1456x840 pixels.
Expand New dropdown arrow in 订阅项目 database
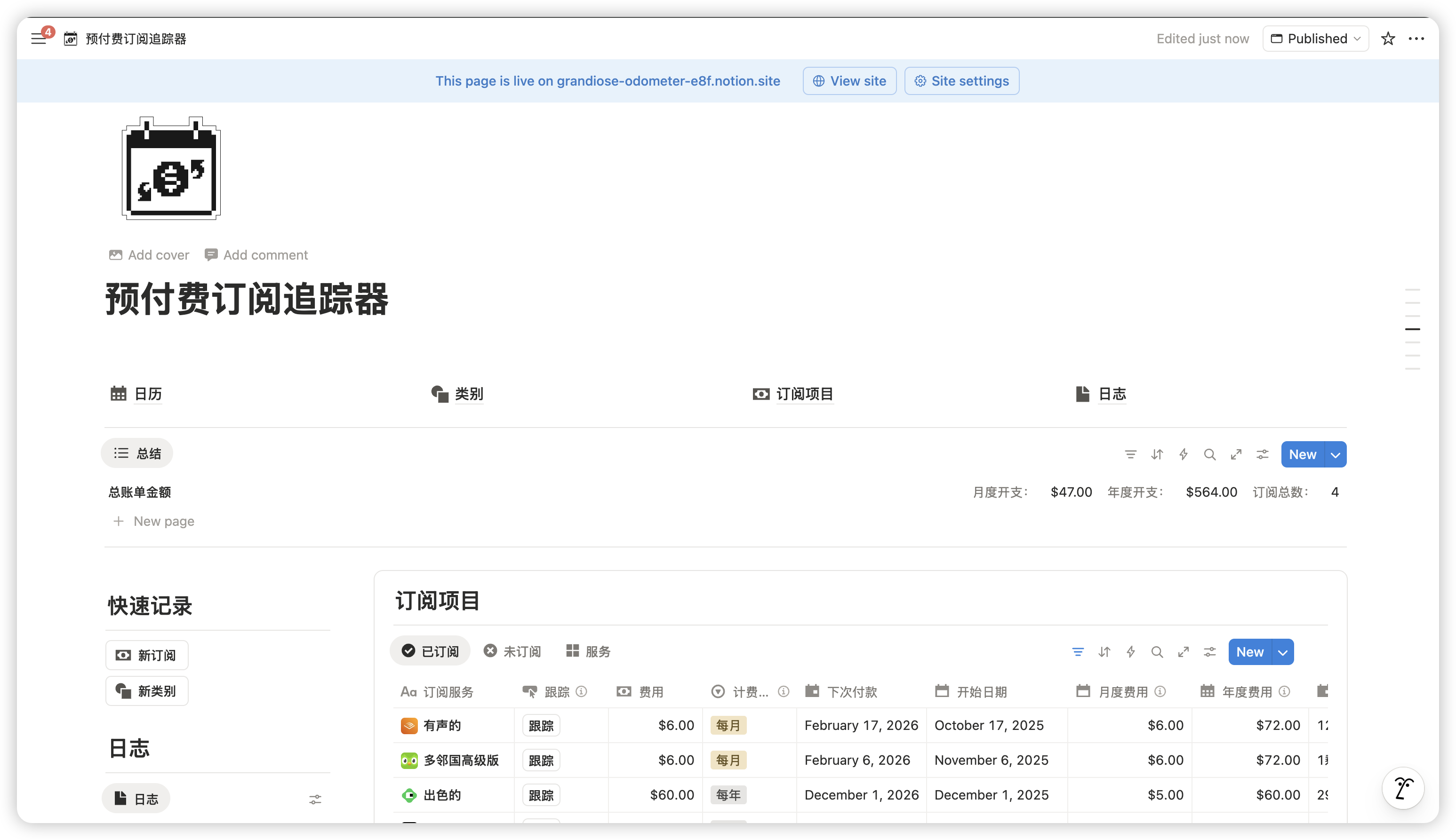pos(1282,652)
